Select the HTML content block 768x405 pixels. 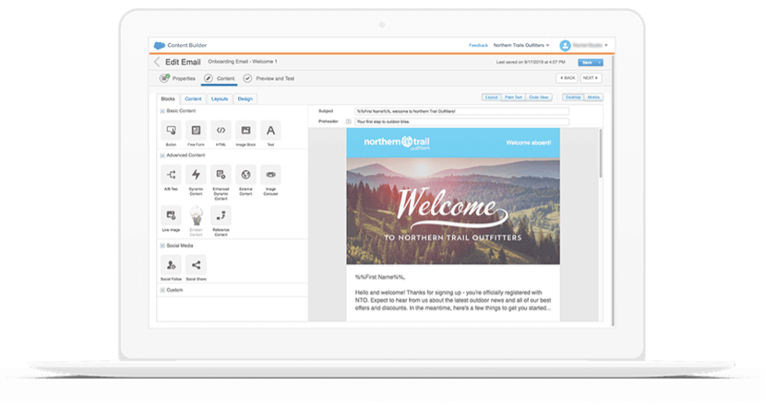point(221,131)
